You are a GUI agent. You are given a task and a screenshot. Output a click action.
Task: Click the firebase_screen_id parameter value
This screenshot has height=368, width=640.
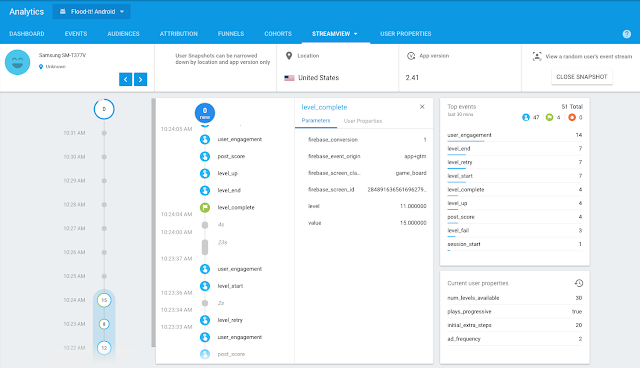point(397,190)
